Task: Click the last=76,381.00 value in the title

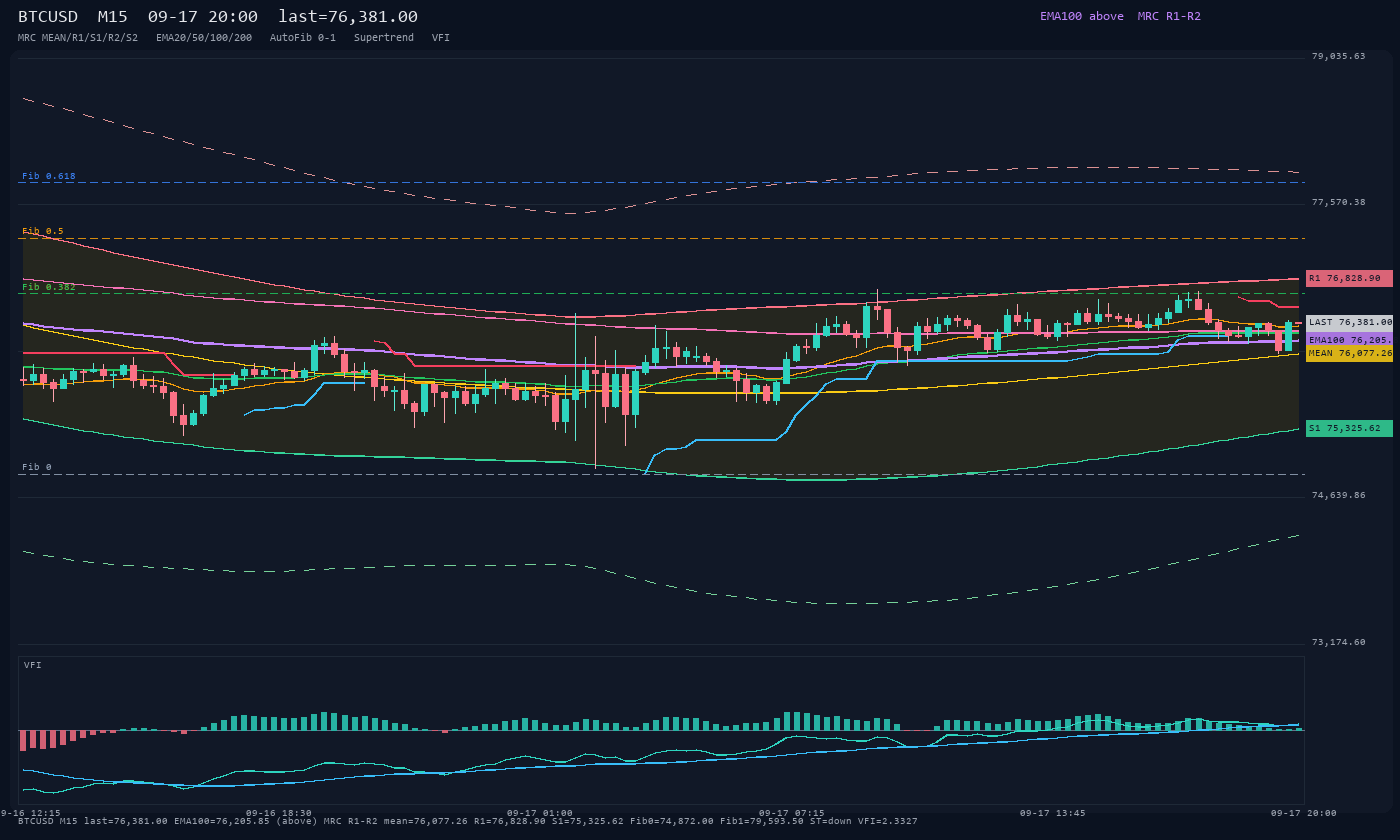Action: coord(348,17)
